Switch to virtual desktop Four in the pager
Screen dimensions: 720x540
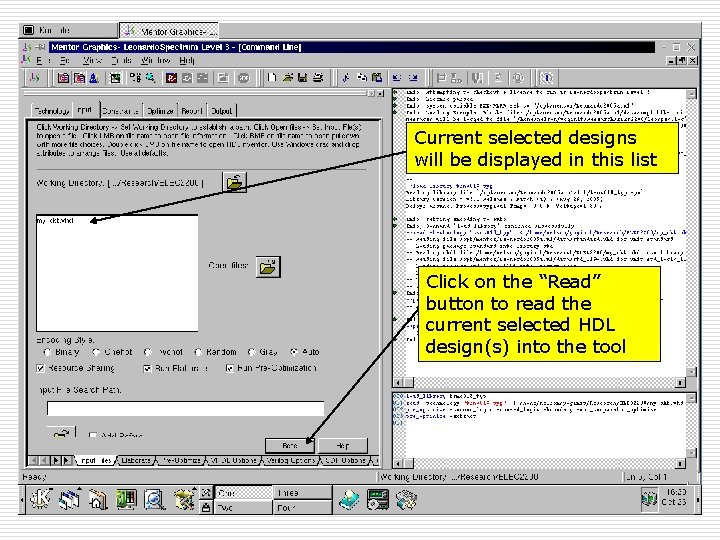(x=303, y=507)
